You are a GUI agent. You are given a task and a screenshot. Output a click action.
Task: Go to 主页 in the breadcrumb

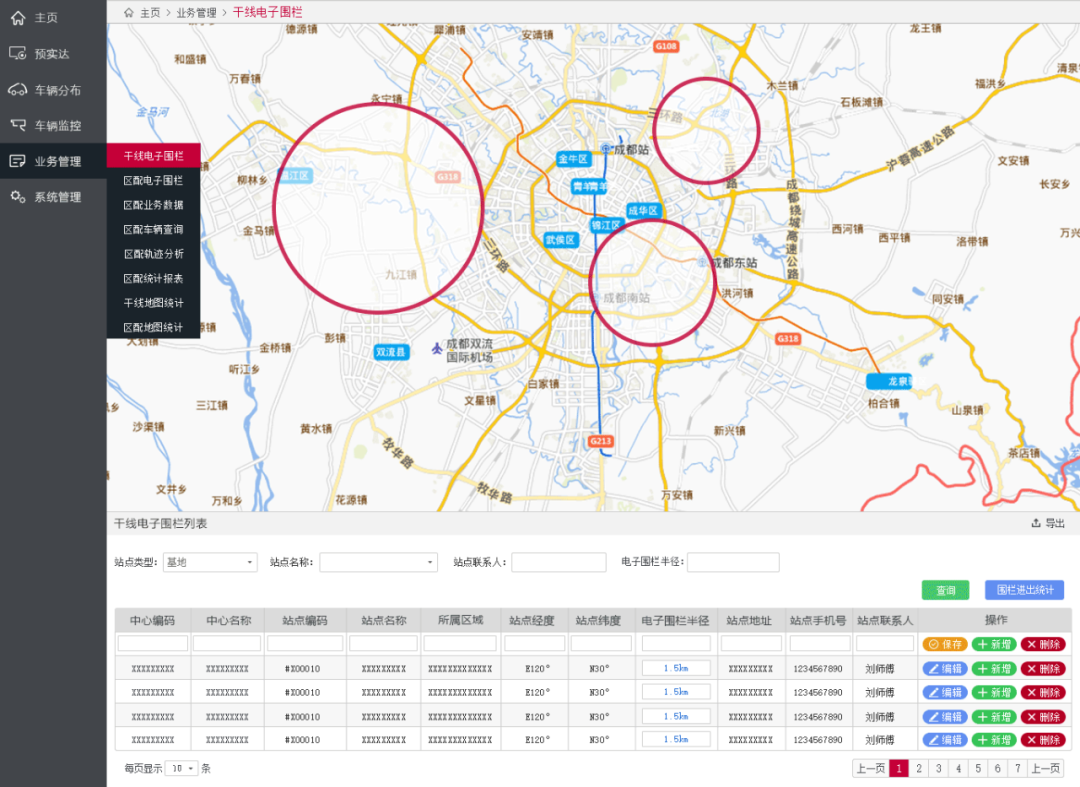click(x=150, y=12)
